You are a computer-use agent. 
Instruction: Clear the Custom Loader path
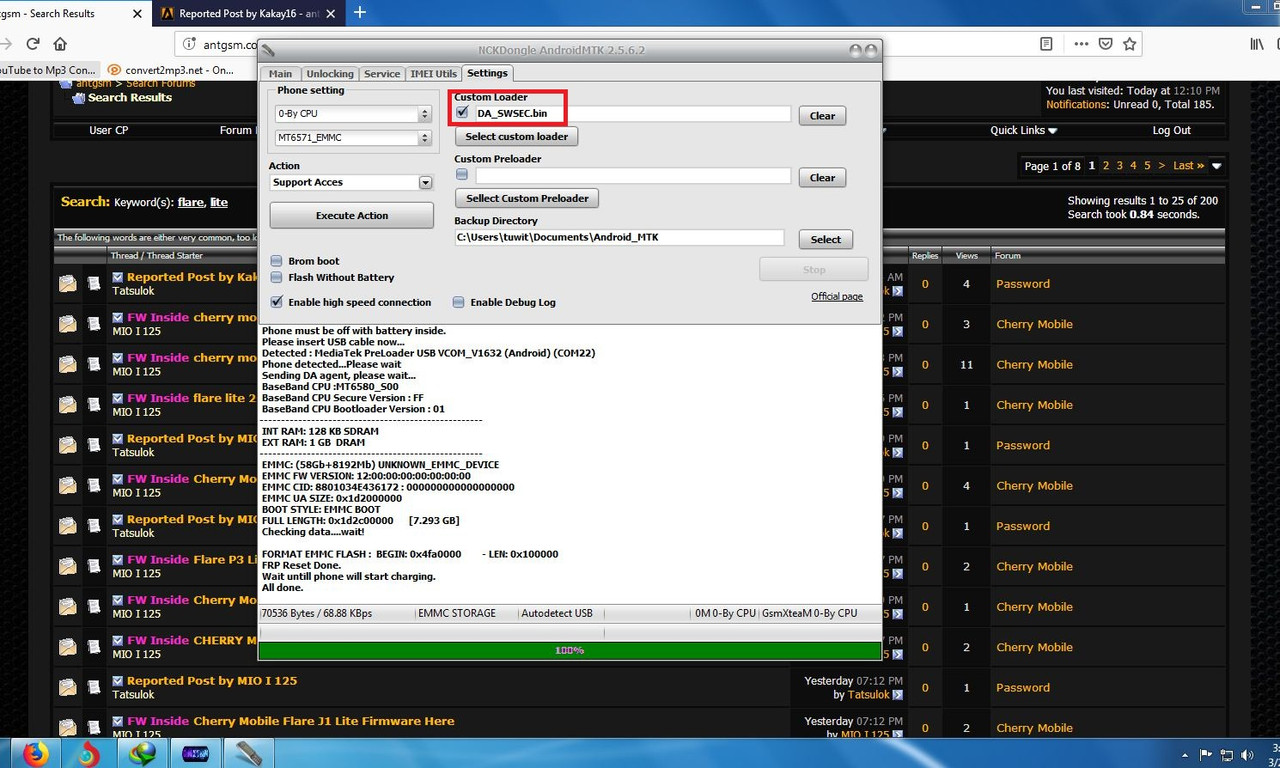pyautogui.click(x=822, y=116)
